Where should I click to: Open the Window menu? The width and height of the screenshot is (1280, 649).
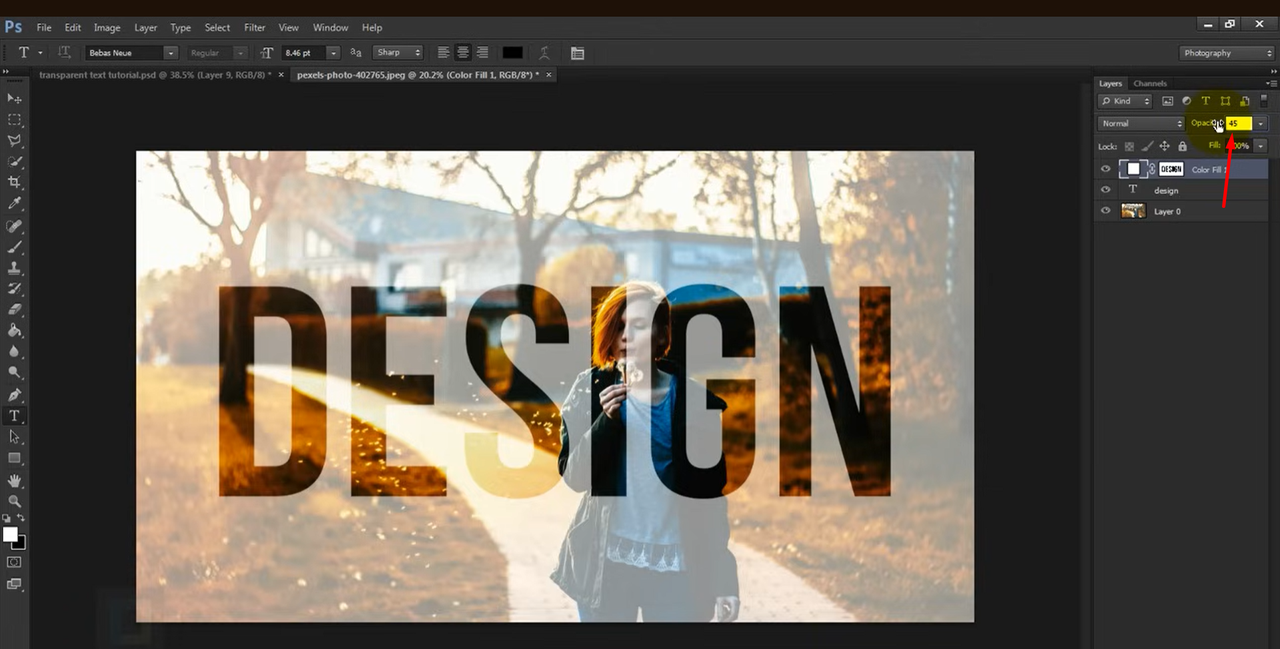(331, 27)
